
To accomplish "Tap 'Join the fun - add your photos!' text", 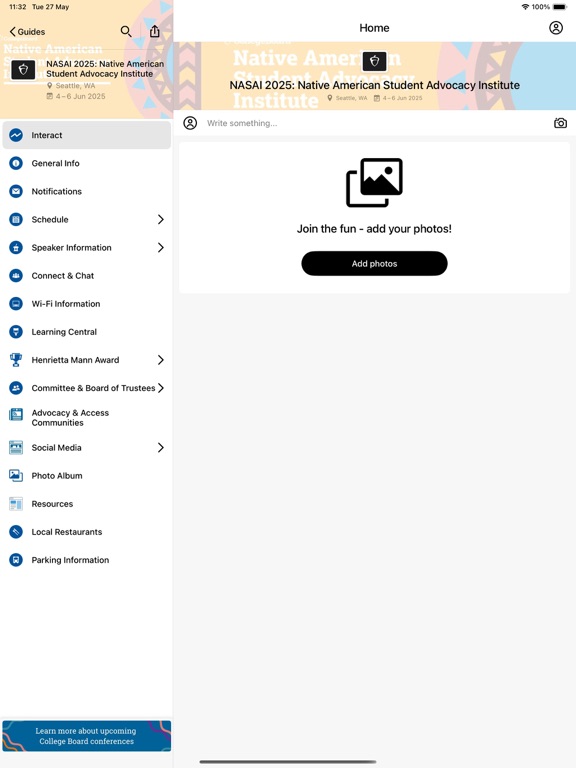I will click(x=374, y=229).
